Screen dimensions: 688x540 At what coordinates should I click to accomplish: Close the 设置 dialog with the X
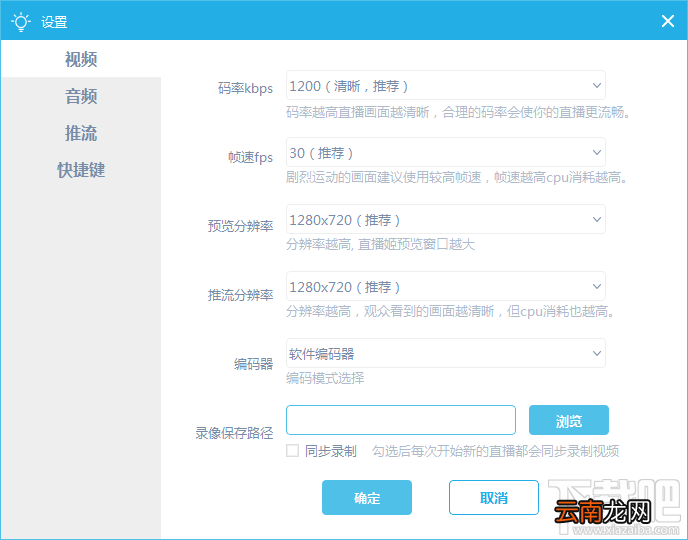coord(668,21)
